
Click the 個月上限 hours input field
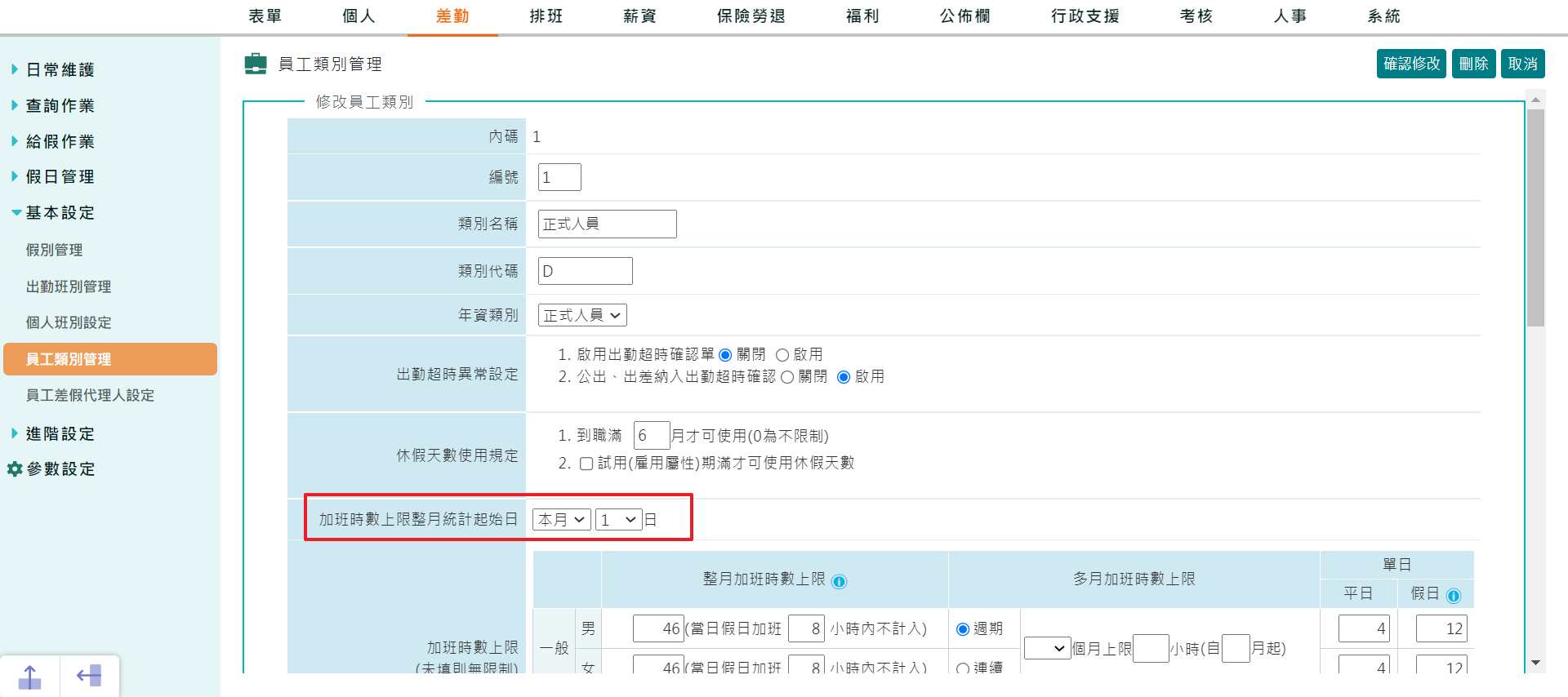pos(1151,648)
